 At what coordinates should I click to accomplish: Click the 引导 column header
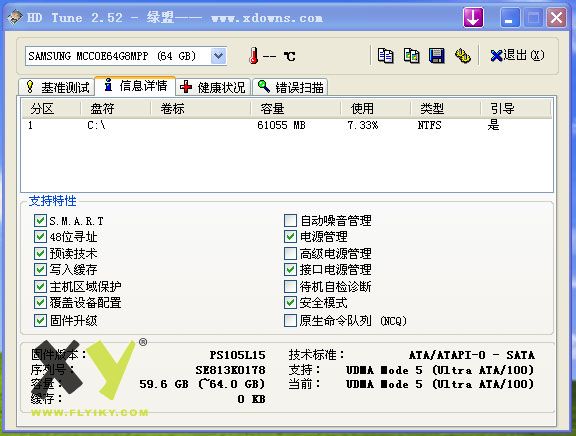[516, 109]
